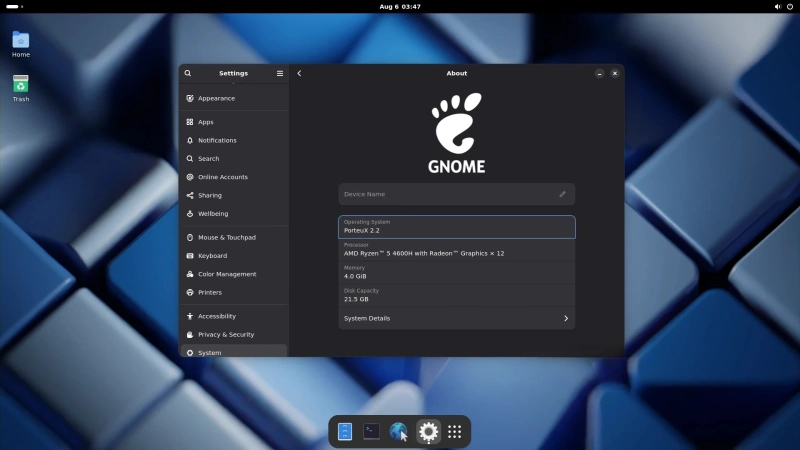Viewport: 800px width, 450px height.
Task: Click the workspace indicator in the top bar
Action: pyautogui.click(x=14, y=7)
